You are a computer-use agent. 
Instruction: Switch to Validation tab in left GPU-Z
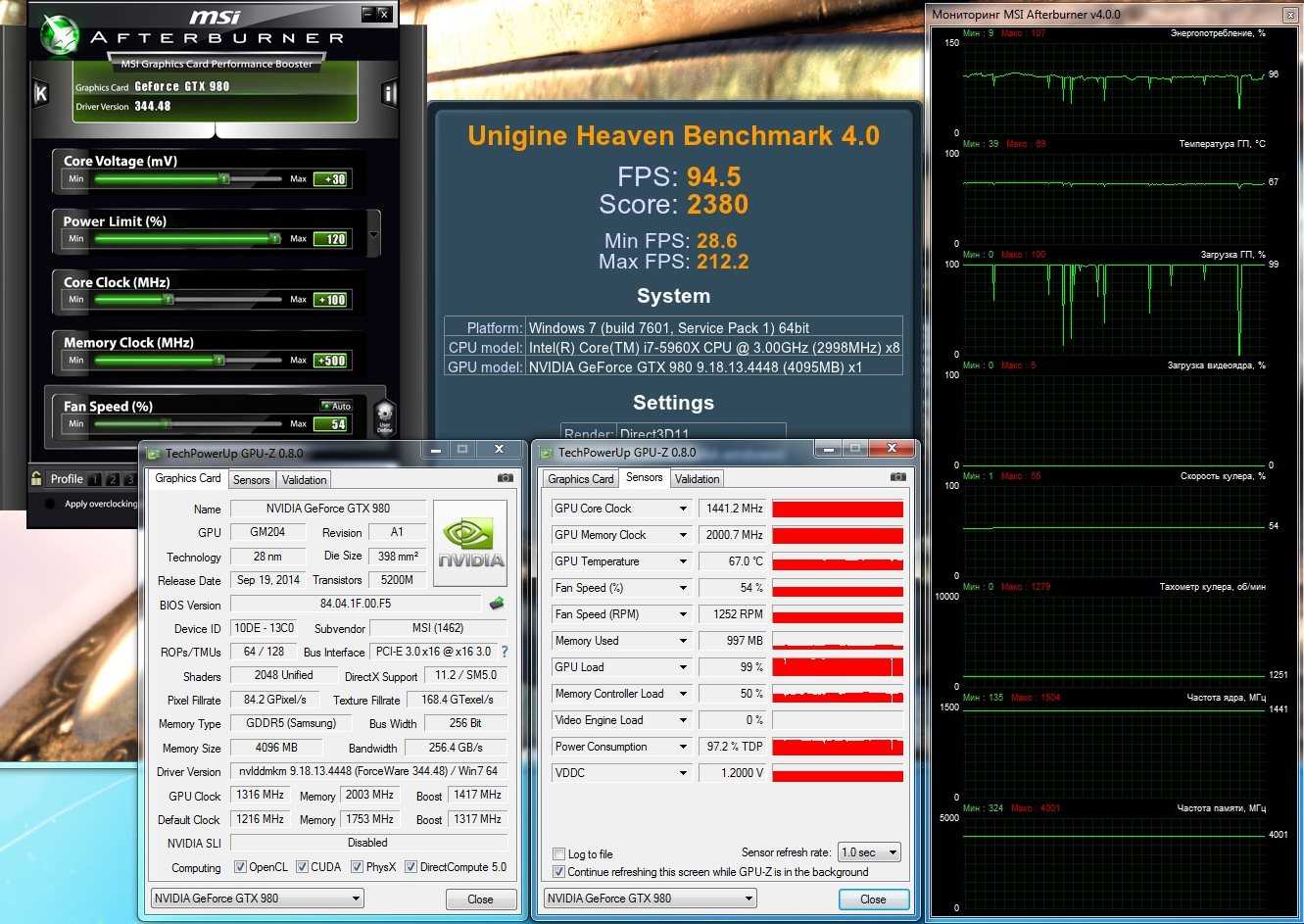304,479
